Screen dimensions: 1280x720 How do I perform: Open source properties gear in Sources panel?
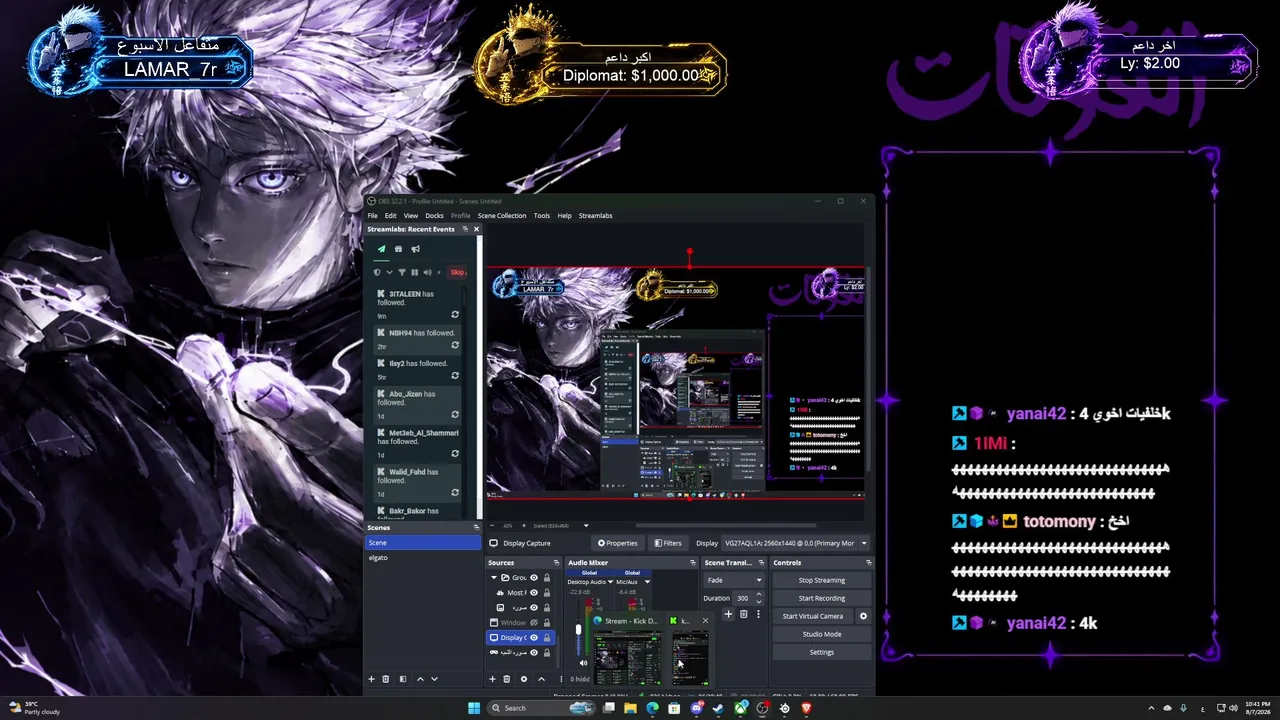pos(523,679)
